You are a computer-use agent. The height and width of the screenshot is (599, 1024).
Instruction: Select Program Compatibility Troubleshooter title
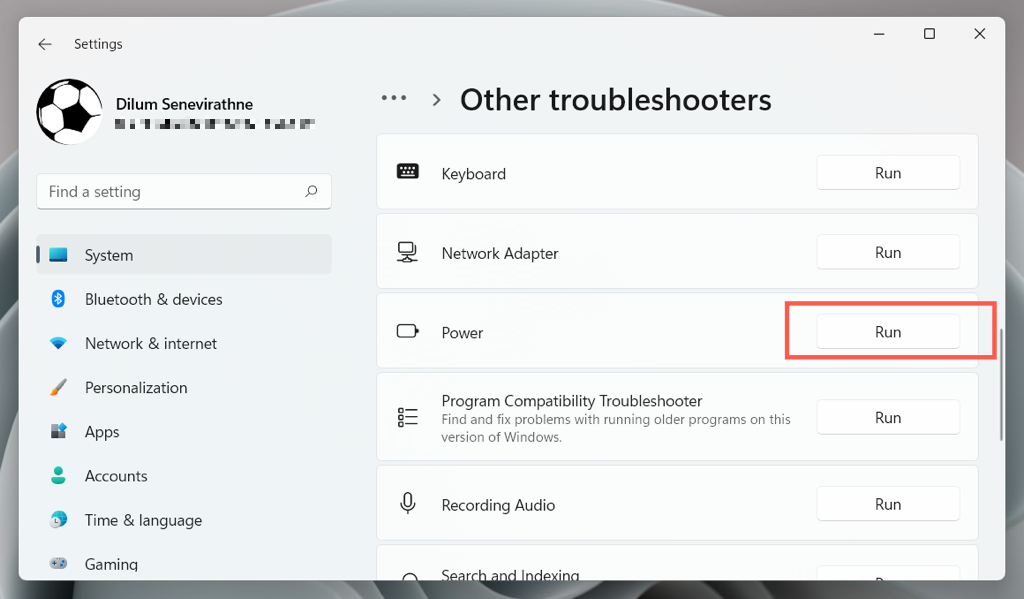point(571,400)
